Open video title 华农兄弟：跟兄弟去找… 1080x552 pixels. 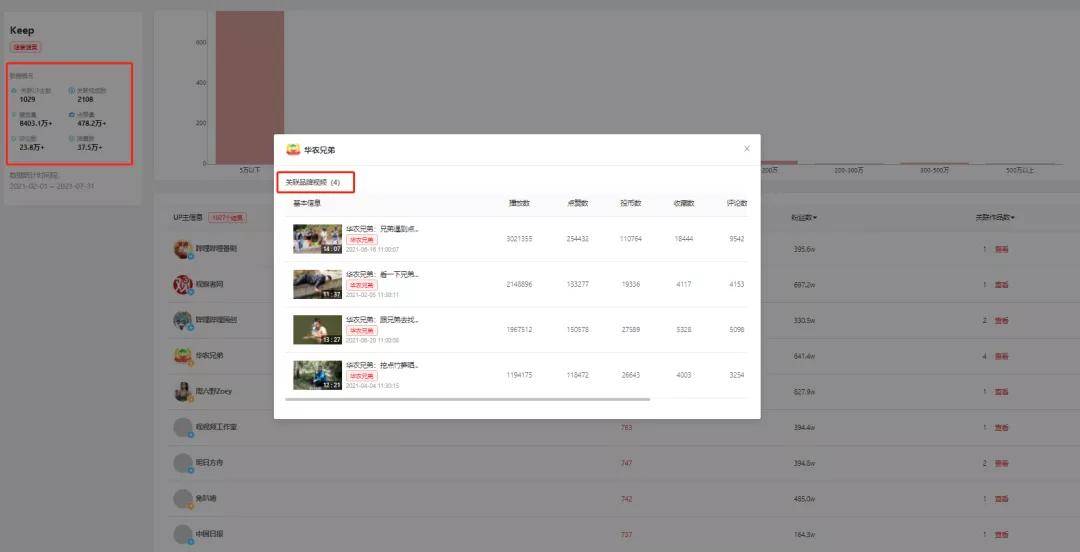point(382,320)
